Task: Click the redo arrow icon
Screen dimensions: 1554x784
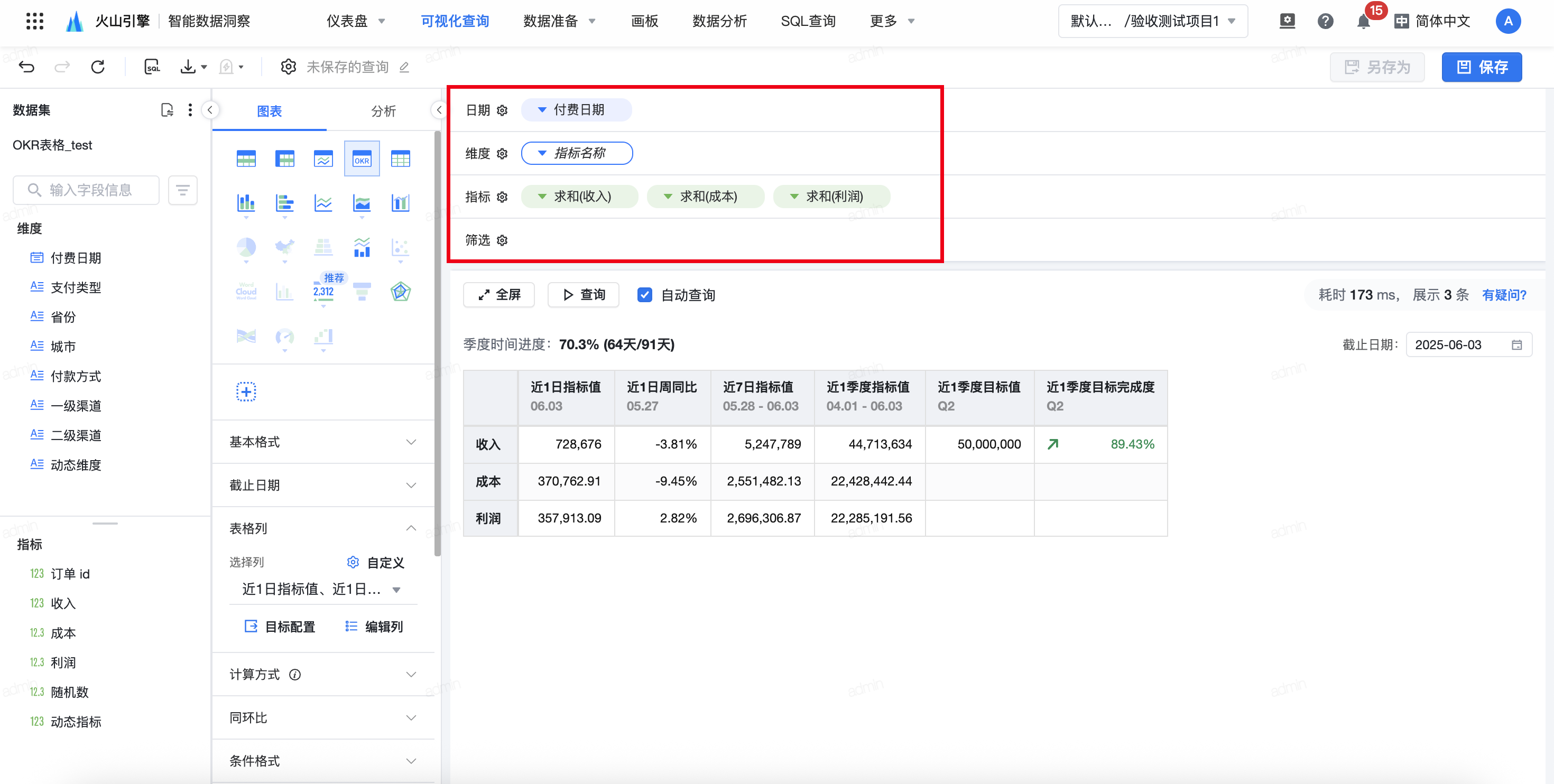Action: point(62,67)
